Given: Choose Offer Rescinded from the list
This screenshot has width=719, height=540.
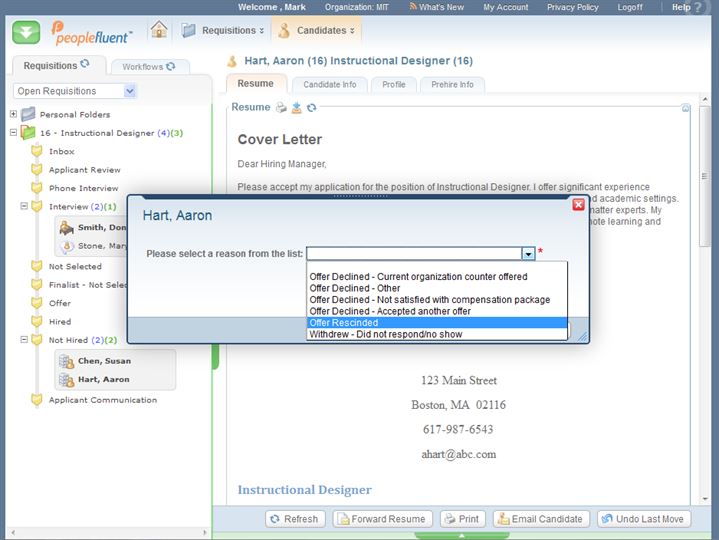Looking at the screenshot, I should 343,323.
